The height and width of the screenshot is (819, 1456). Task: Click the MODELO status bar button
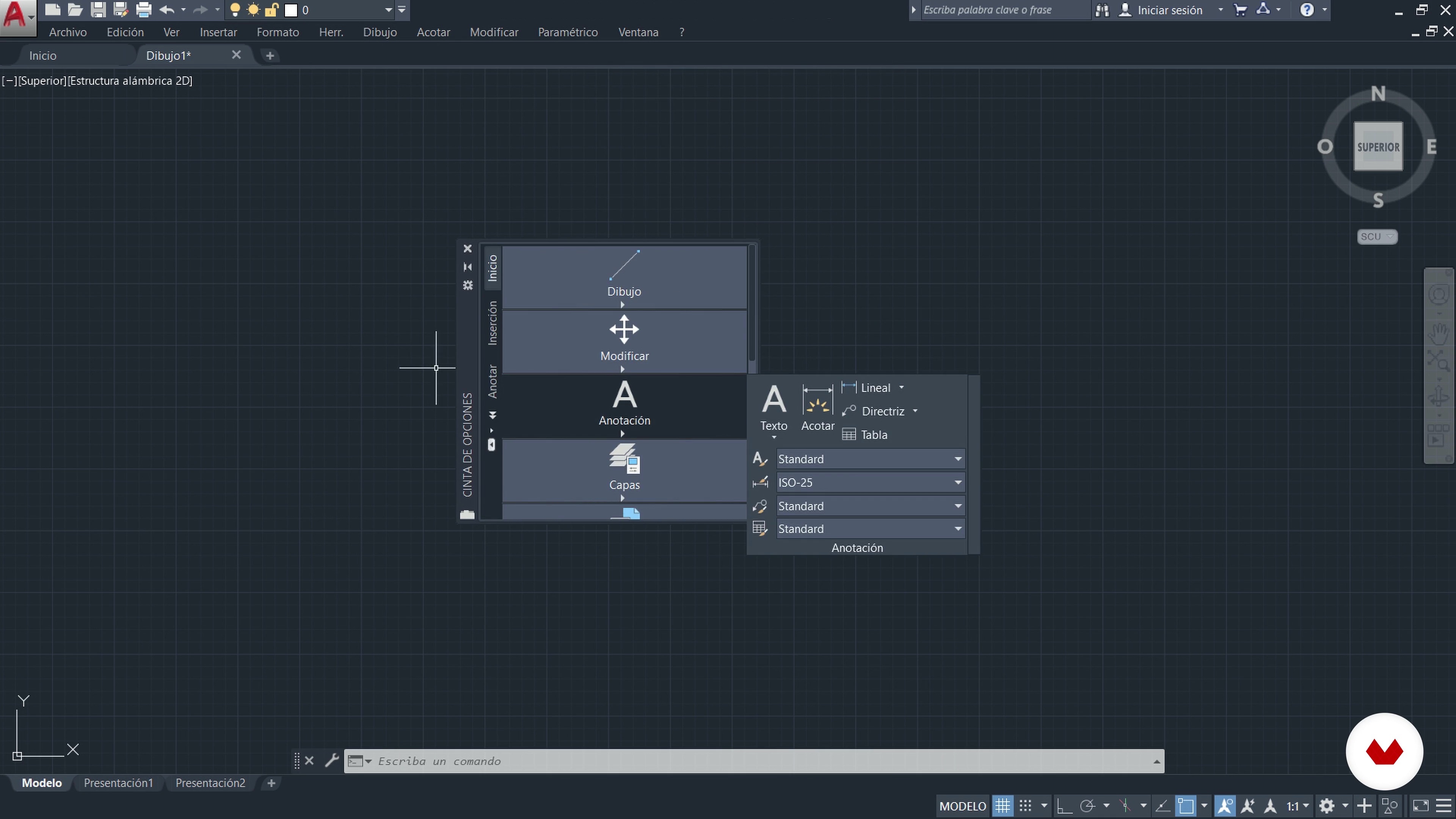pyautogui.click(x=963, y=806)
